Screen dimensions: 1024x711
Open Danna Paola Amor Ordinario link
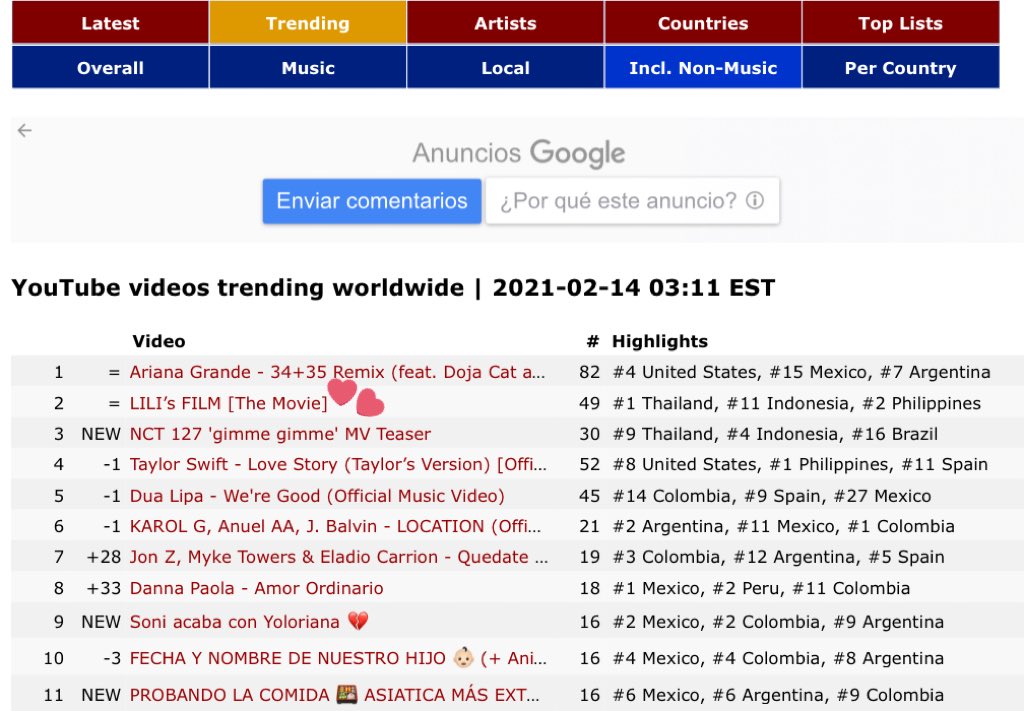(256, 588)
